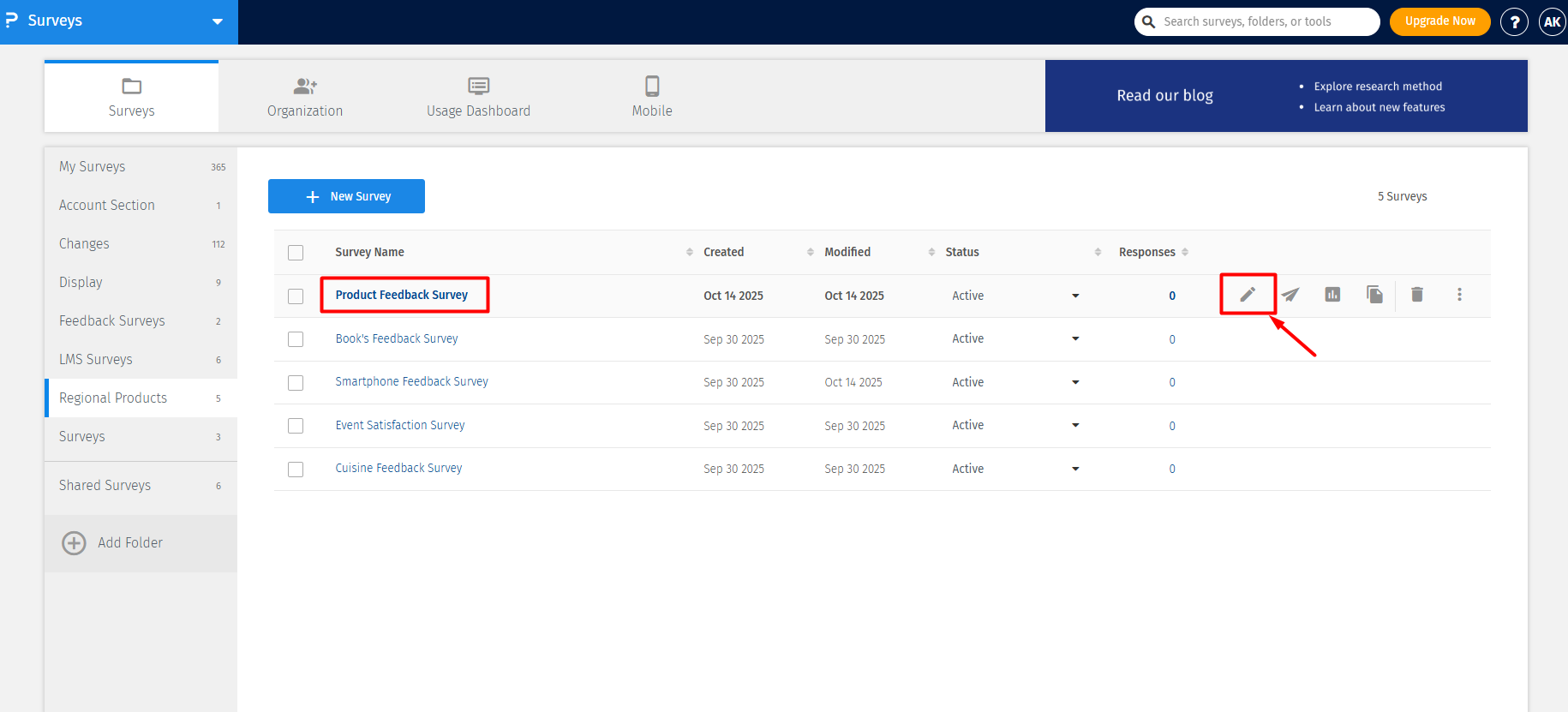This screenshot has width=1568, height=712.
Task: Select the Cuisine Feedback Survey checkbox
Action: [x=296, y=470]
